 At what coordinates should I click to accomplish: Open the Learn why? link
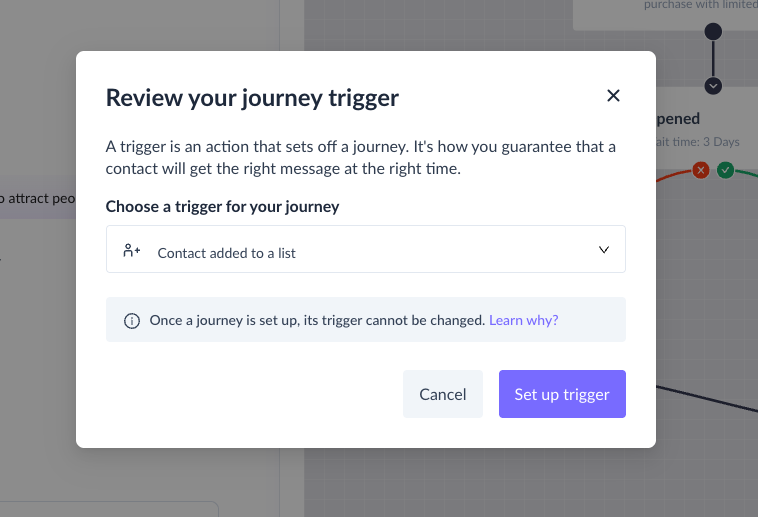pyautogui.click(x=524, y=320)
